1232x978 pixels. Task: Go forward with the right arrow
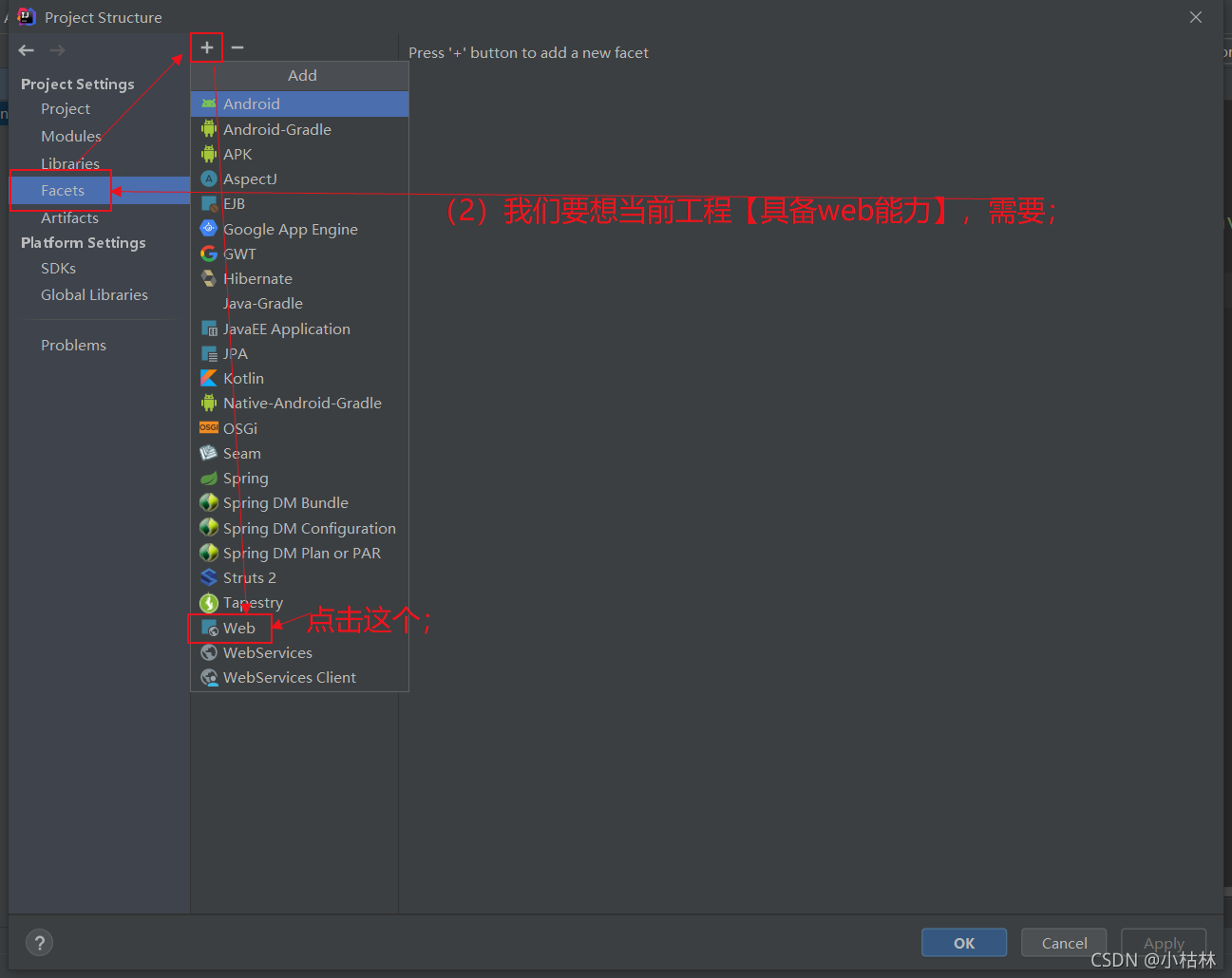tap(57, 50)
